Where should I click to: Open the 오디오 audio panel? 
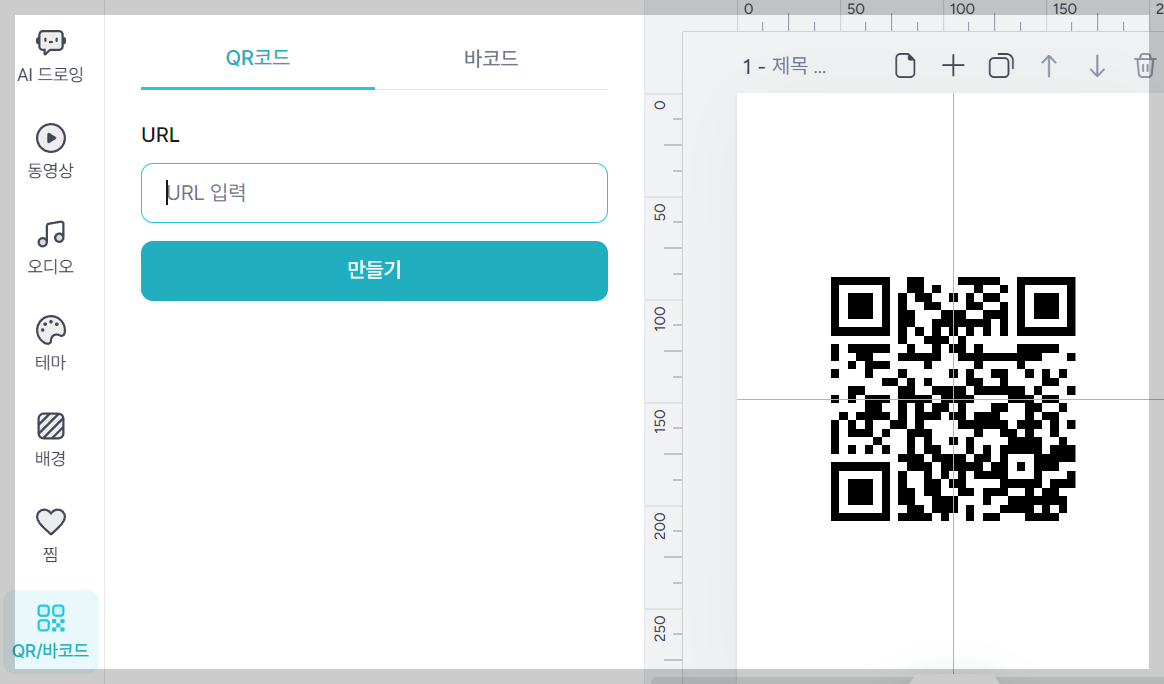(x=50, y=247)
